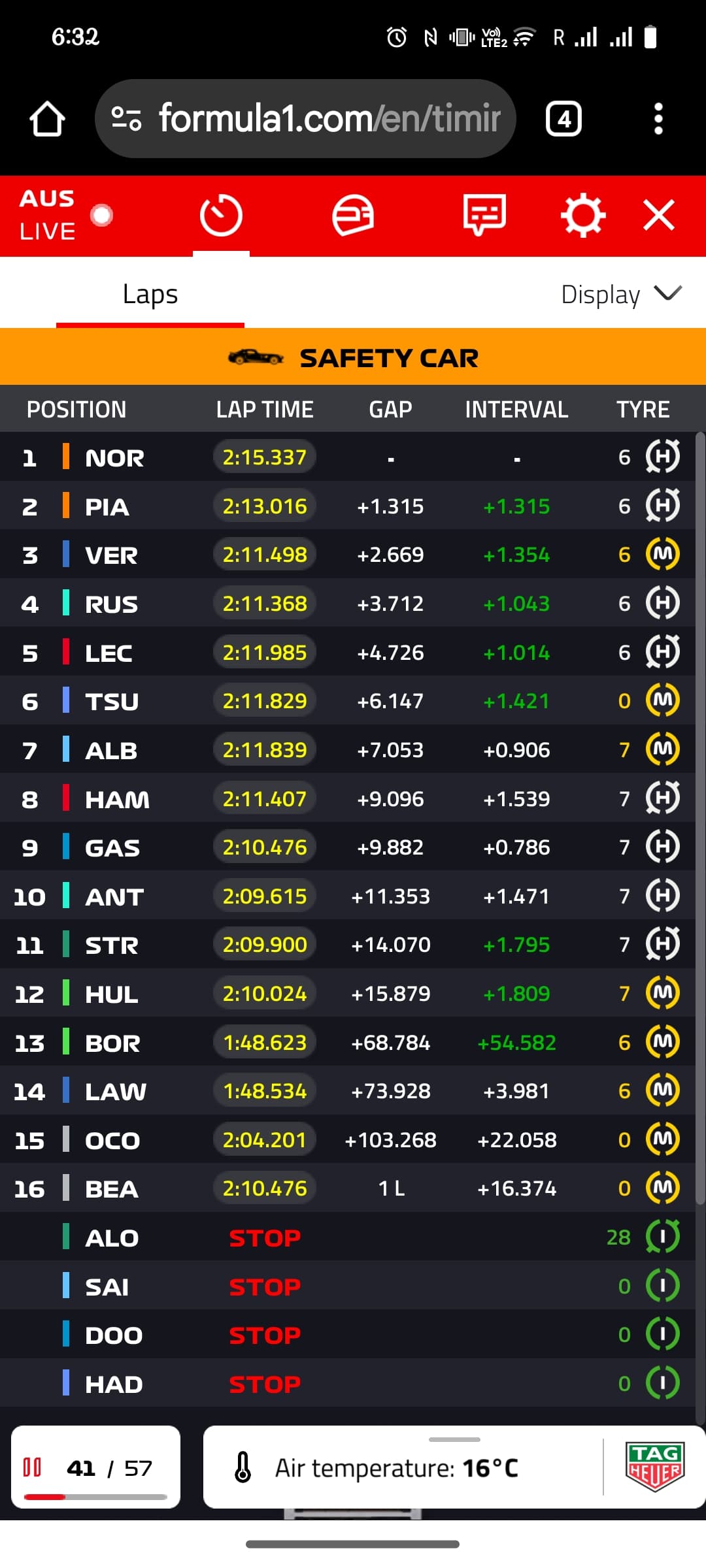
Task: Select Norris row in position 1
Action: 348,457
